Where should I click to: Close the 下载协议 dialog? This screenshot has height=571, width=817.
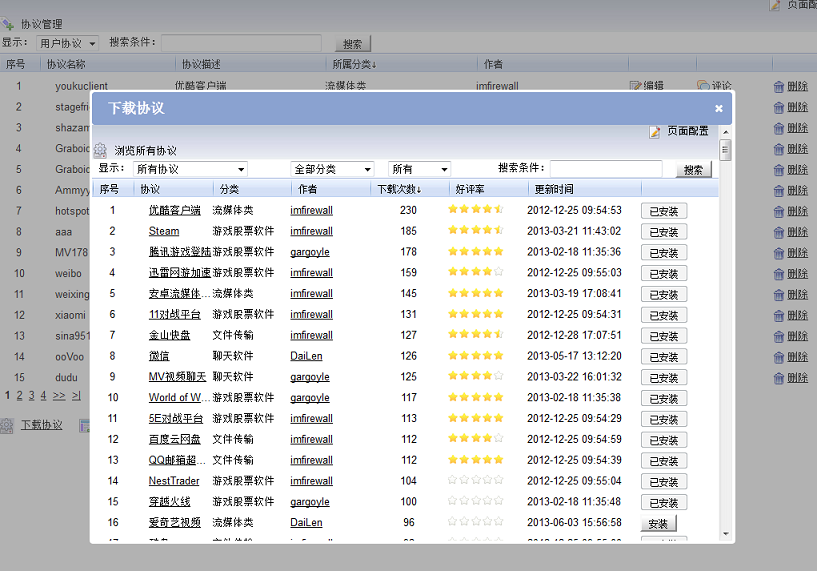pos(718,108)
